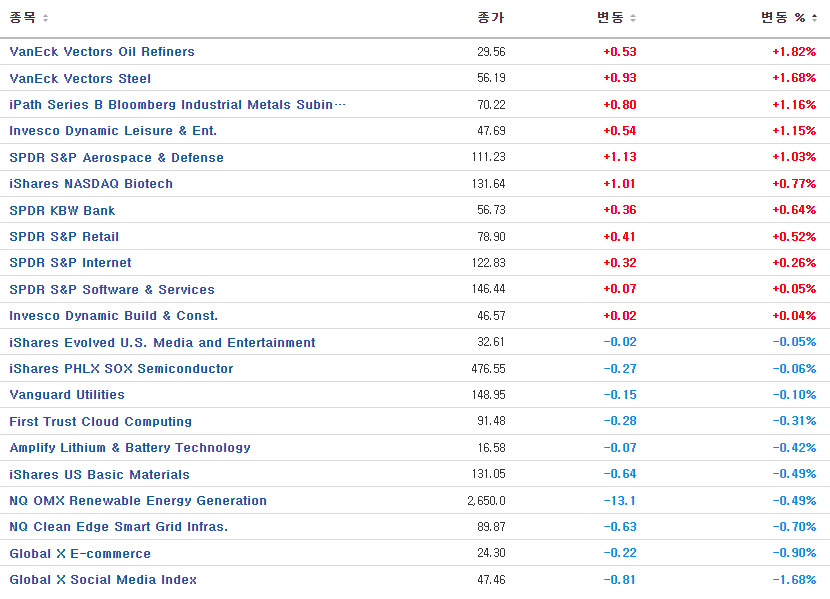Image resolution: width=830 pixels, height=599 pixels.
Task: Select percent change -0.90%
Action: 794,552
